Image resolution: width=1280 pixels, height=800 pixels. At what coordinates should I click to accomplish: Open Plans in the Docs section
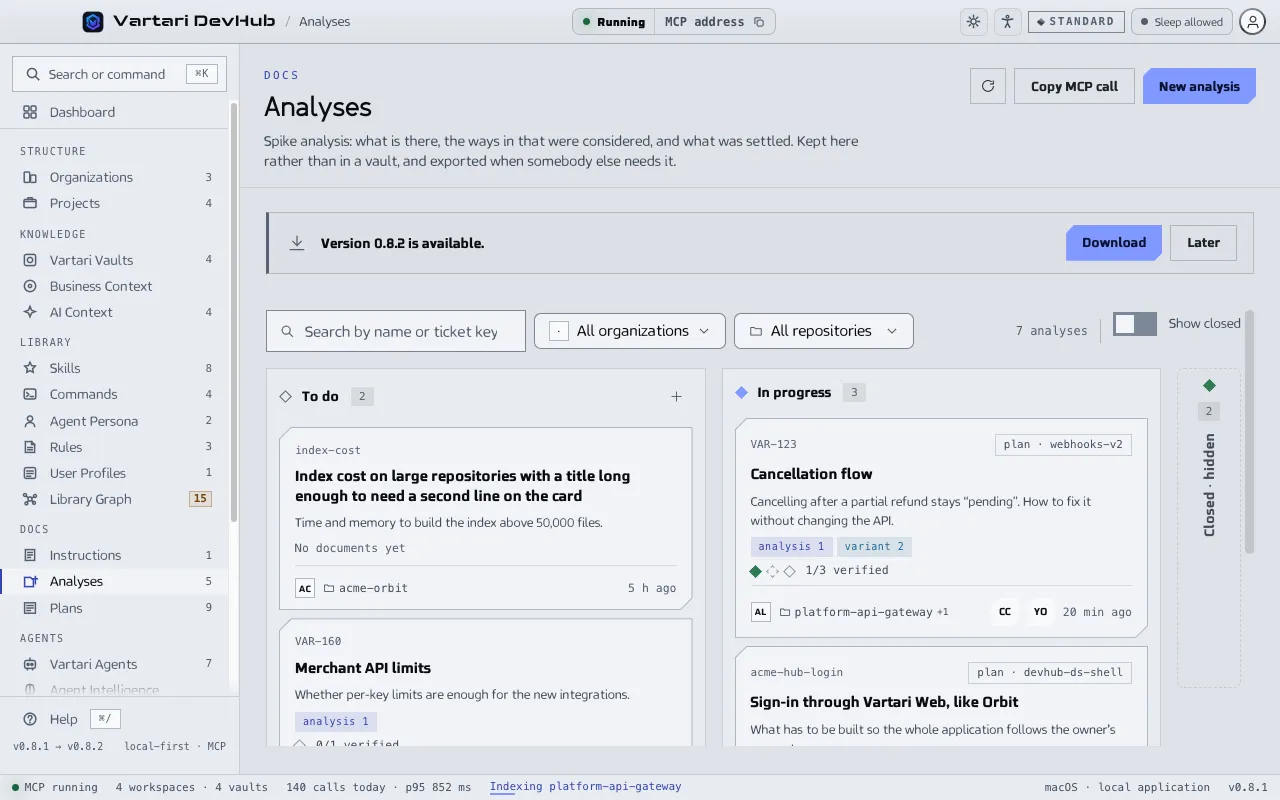click(x=115, y=608)
